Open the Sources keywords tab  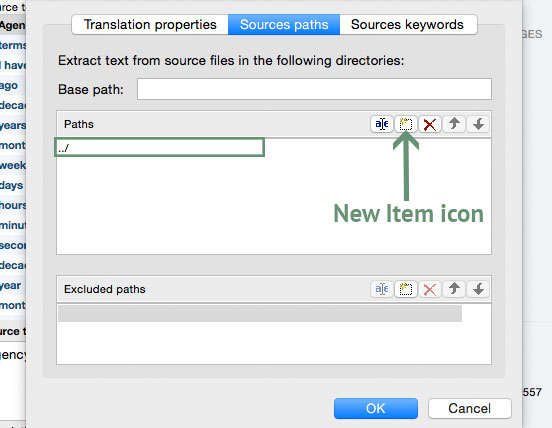(x=408, y=25)
